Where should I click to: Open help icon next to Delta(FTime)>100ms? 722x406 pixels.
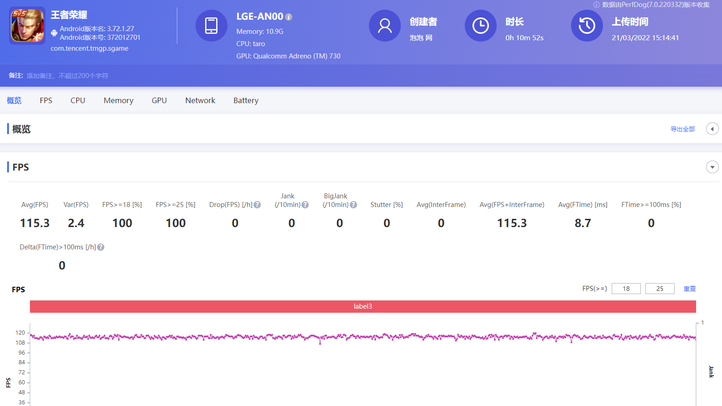point(101,247)
